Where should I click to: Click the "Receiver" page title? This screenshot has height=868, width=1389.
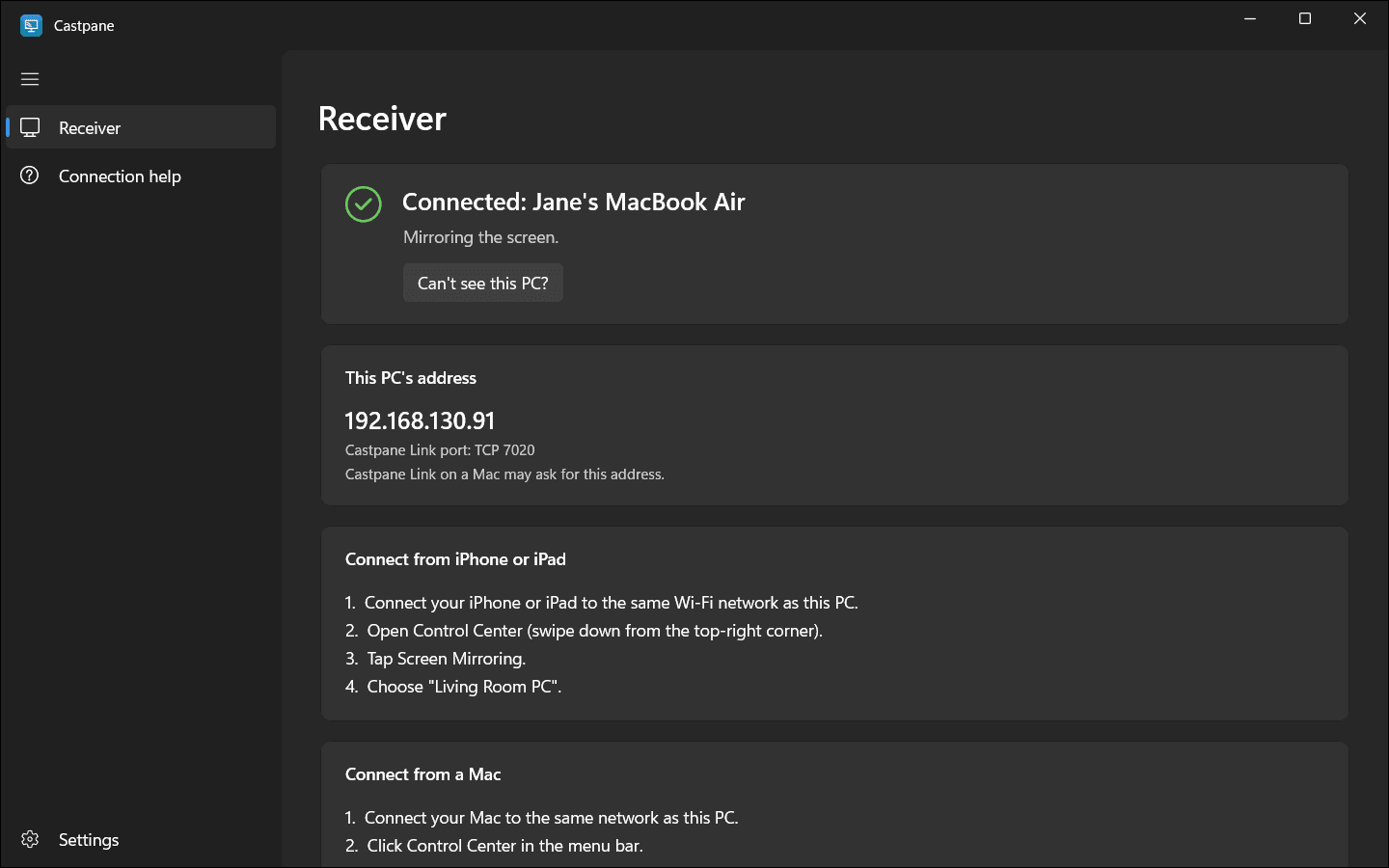point(382,119)
